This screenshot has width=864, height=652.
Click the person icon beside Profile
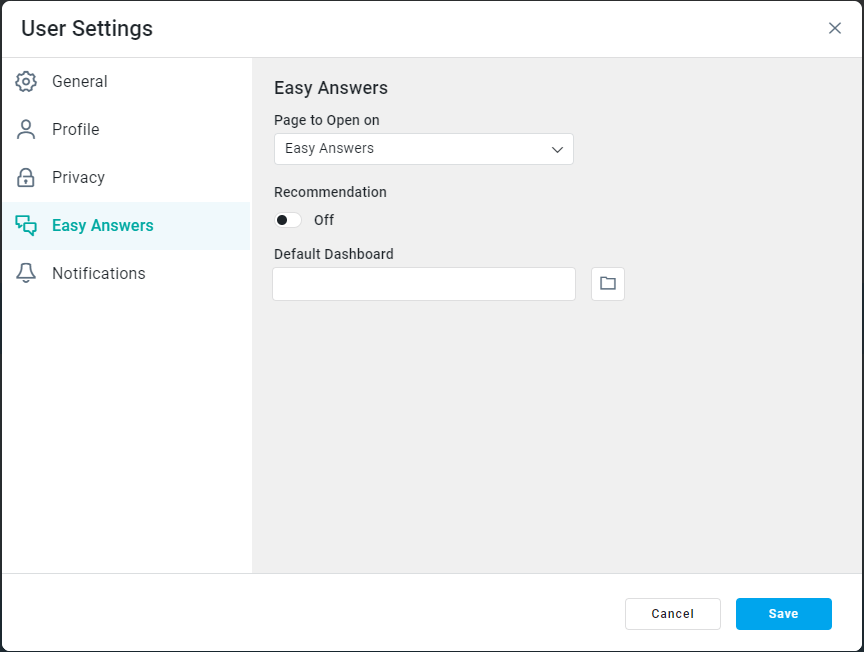click(x=26, y=130)
